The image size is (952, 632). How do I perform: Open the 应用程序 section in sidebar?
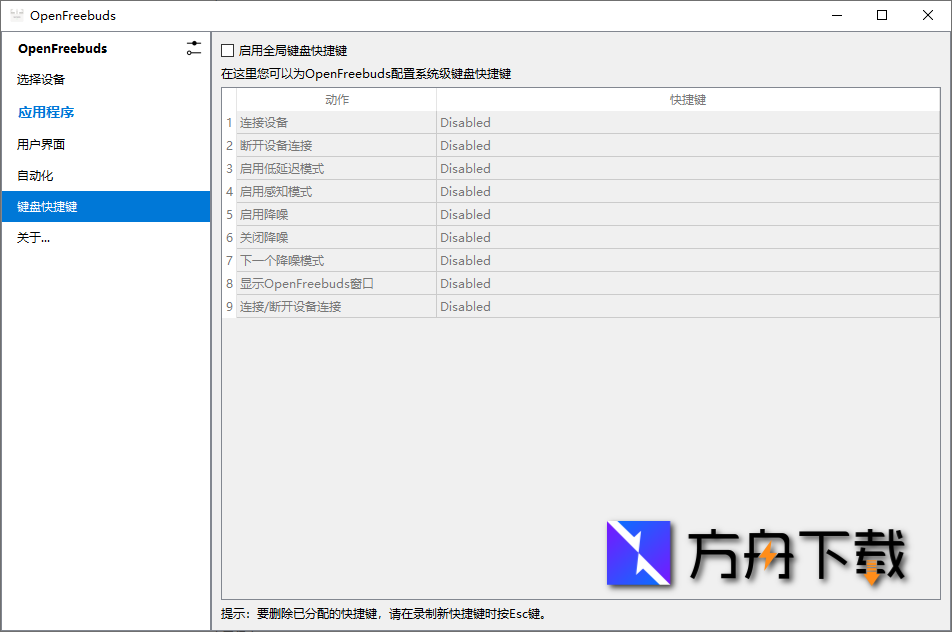48,112
